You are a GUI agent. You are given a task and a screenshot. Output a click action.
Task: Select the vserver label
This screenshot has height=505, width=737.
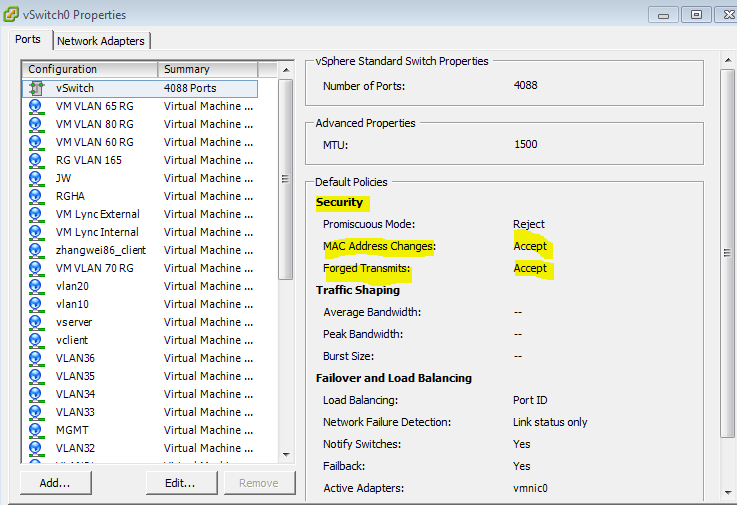(x=74, y=322)
